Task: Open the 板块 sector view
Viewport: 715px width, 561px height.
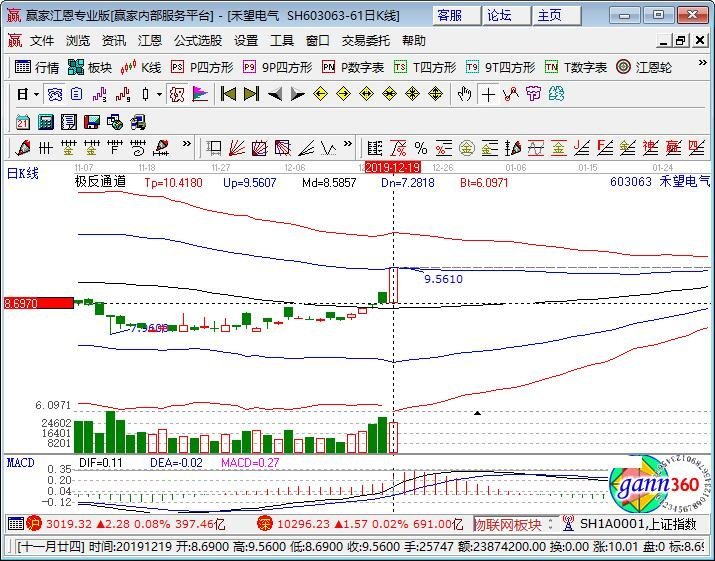Action: click(x=89, y=68)
